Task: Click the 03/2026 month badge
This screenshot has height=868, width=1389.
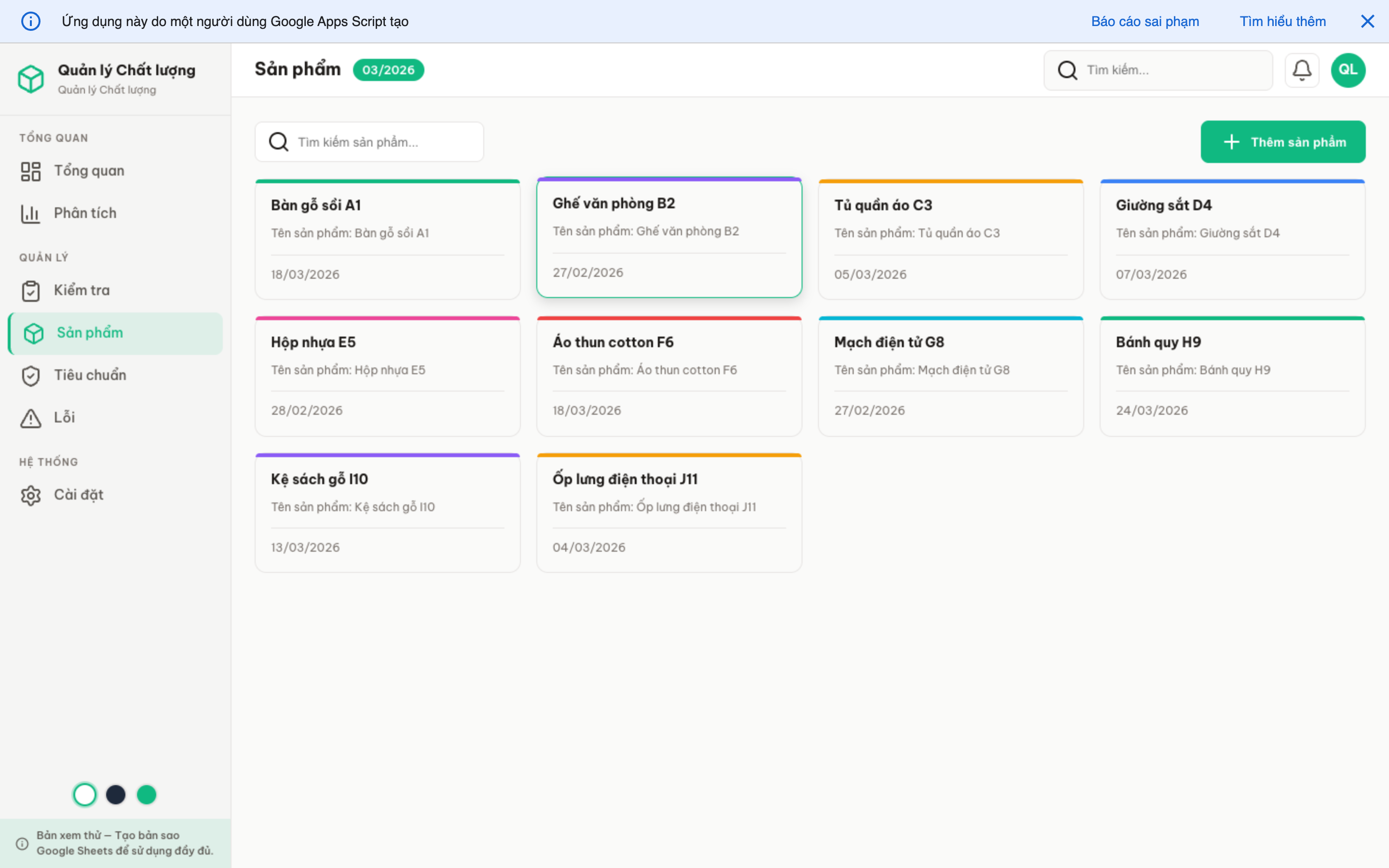Action: coord(388,70)
